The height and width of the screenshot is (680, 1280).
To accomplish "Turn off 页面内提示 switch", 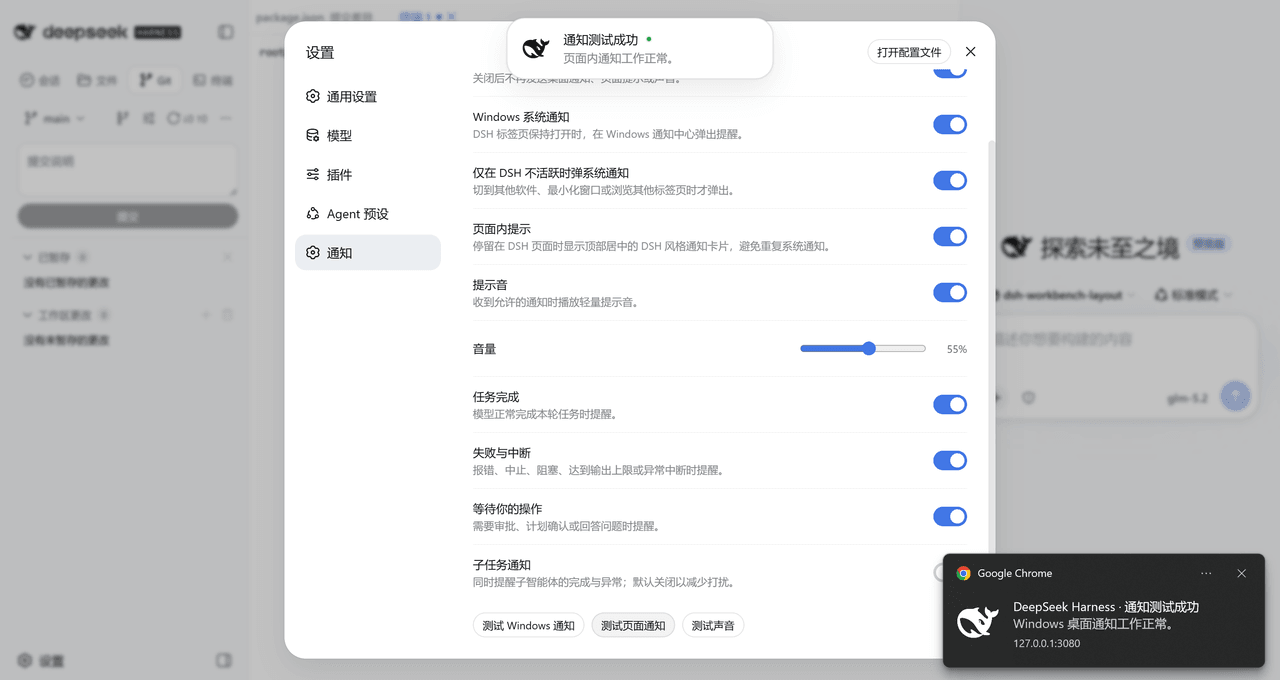I will click(x=950, y=236).
